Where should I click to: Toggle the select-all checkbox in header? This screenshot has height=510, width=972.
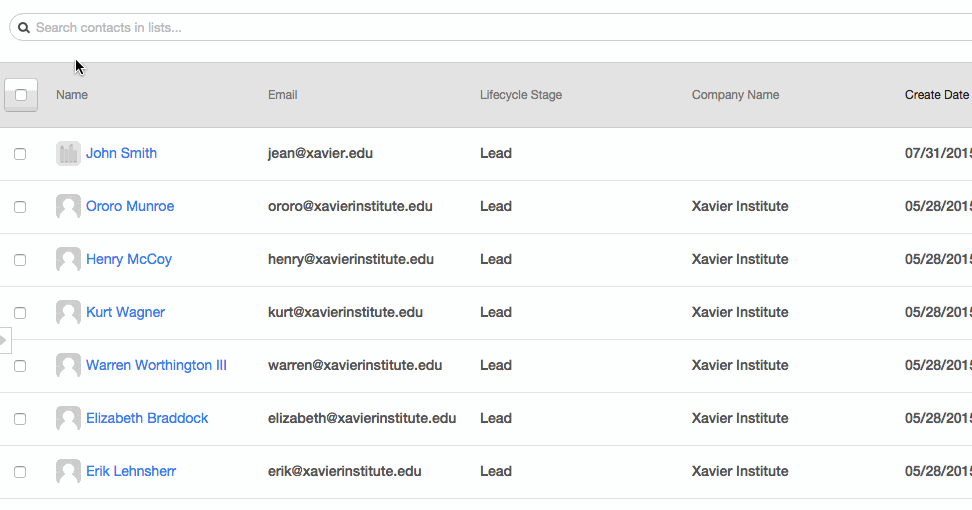[21, 95]
